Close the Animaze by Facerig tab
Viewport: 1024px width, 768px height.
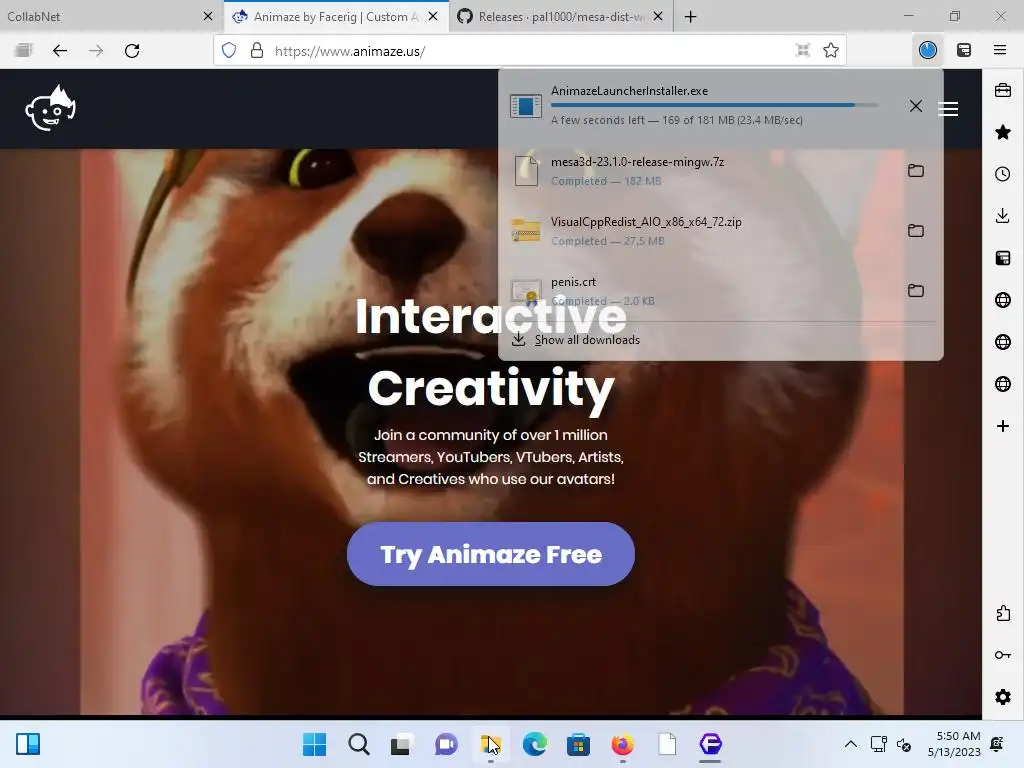433,16
